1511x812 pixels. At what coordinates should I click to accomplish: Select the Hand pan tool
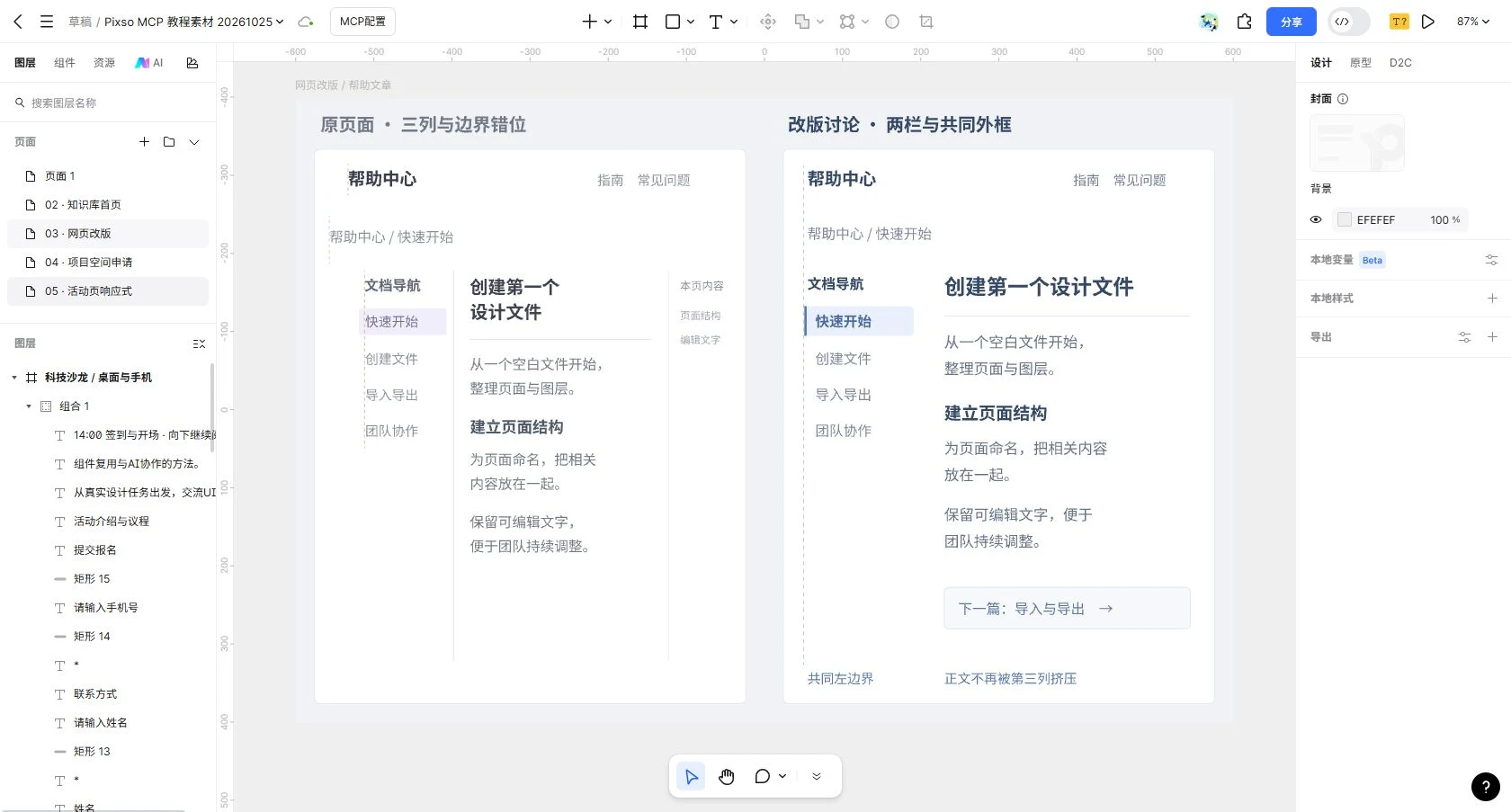click(727, 776)
